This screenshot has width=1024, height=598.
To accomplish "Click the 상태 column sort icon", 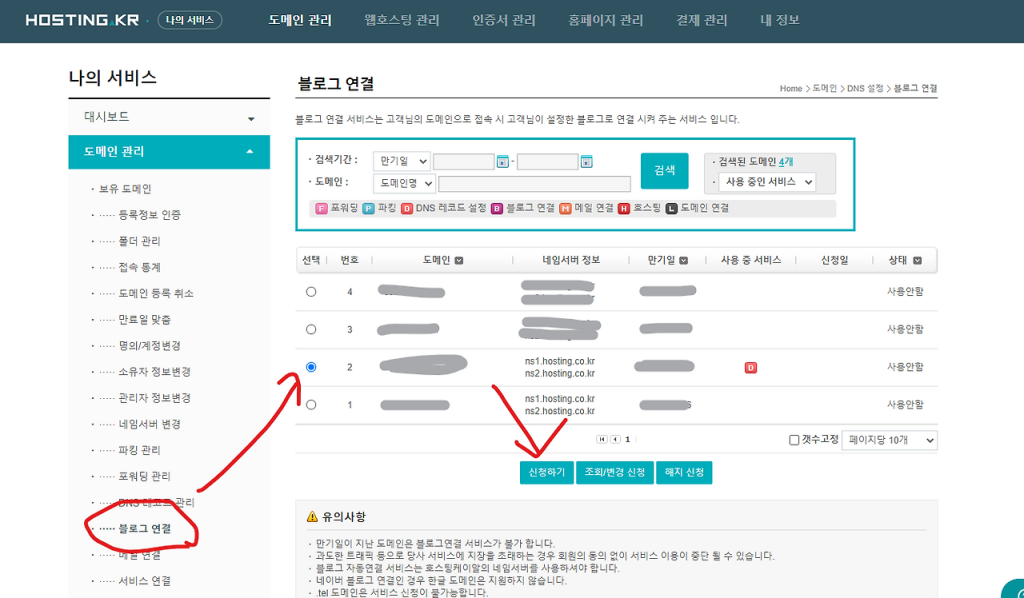I will pyautogui.click(x=917, y=261).
